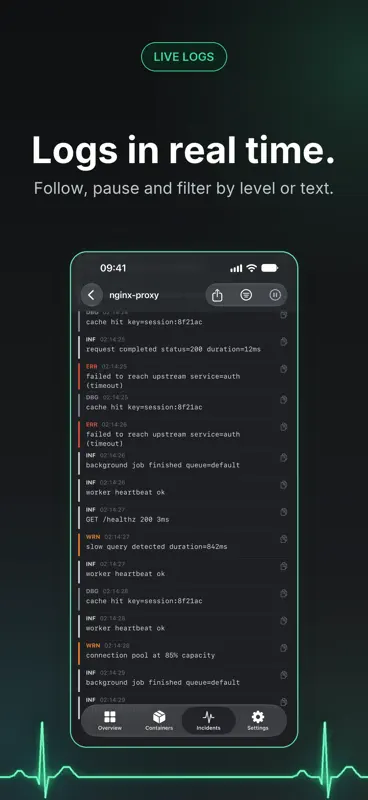Tap the 09:41 clock in status bar
This screenshot has height=800, width=368.
pos(113,268)
